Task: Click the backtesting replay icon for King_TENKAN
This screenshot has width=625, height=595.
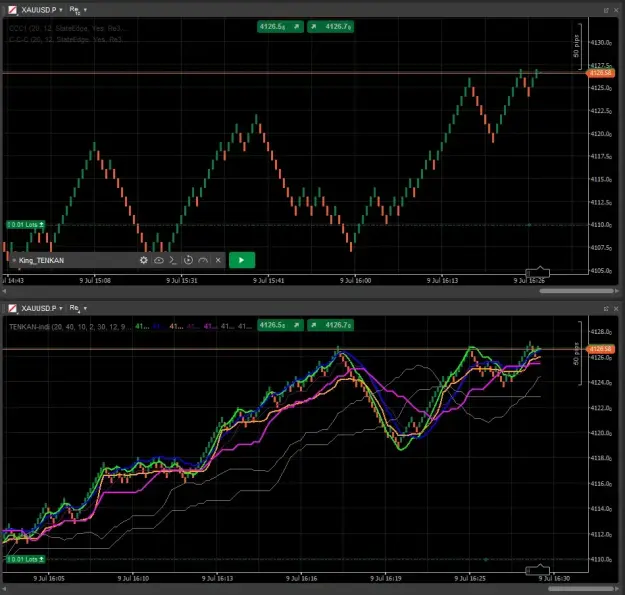Action: pos(188,260)
